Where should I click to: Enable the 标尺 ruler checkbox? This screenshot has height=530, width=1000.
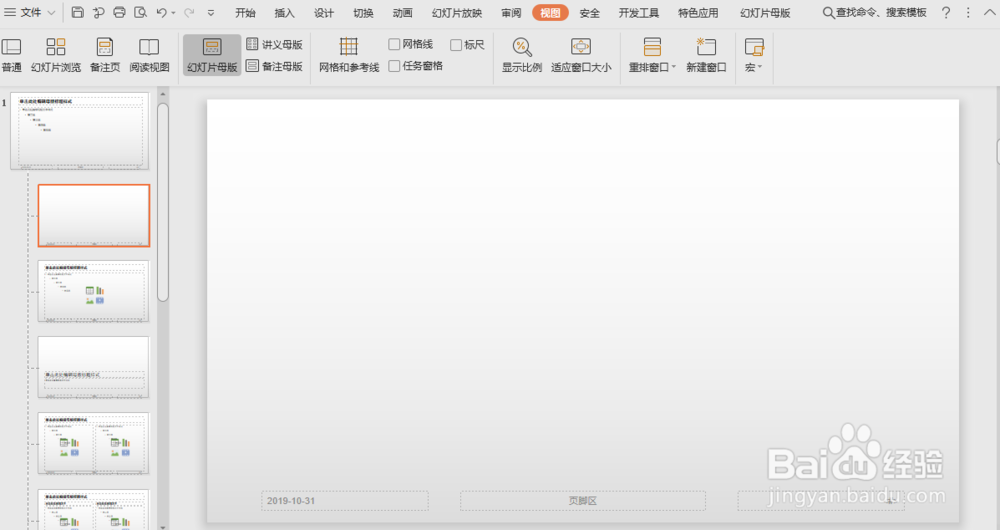456,45
